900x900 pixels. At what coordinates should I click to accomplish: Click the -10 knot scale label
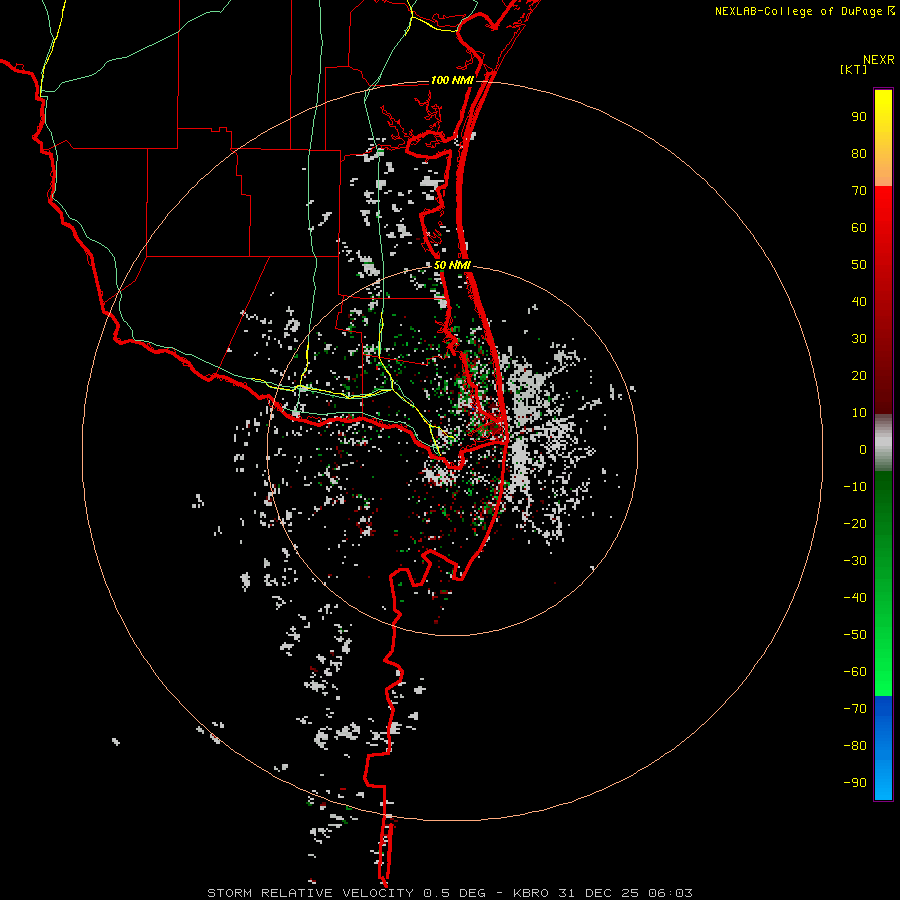(855, 487)
